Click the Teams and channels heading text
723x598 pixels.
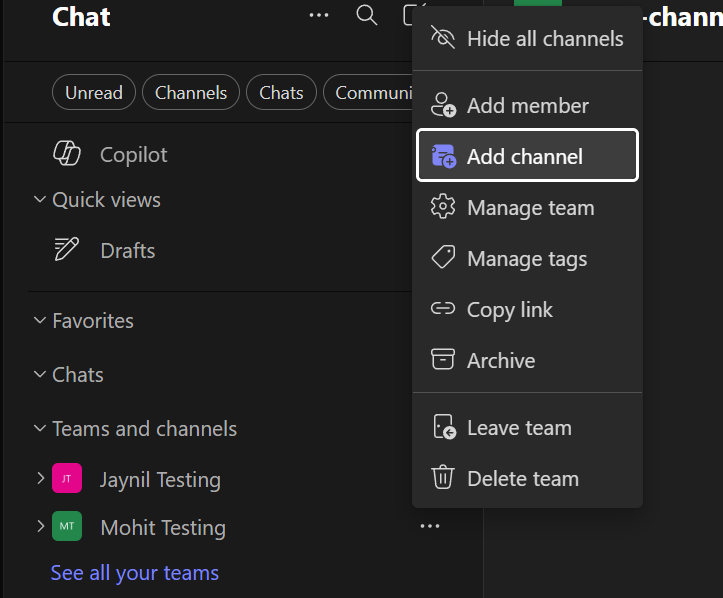pyautogui.click(x=145, y=428)
